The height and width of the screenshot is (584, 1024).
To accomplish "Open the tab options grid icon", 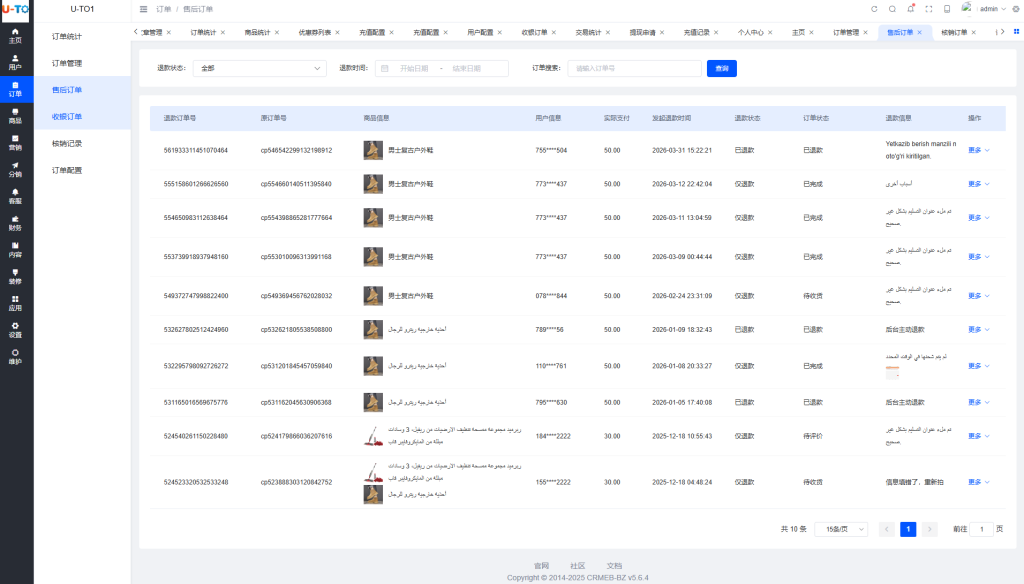I will (1016, 31).
